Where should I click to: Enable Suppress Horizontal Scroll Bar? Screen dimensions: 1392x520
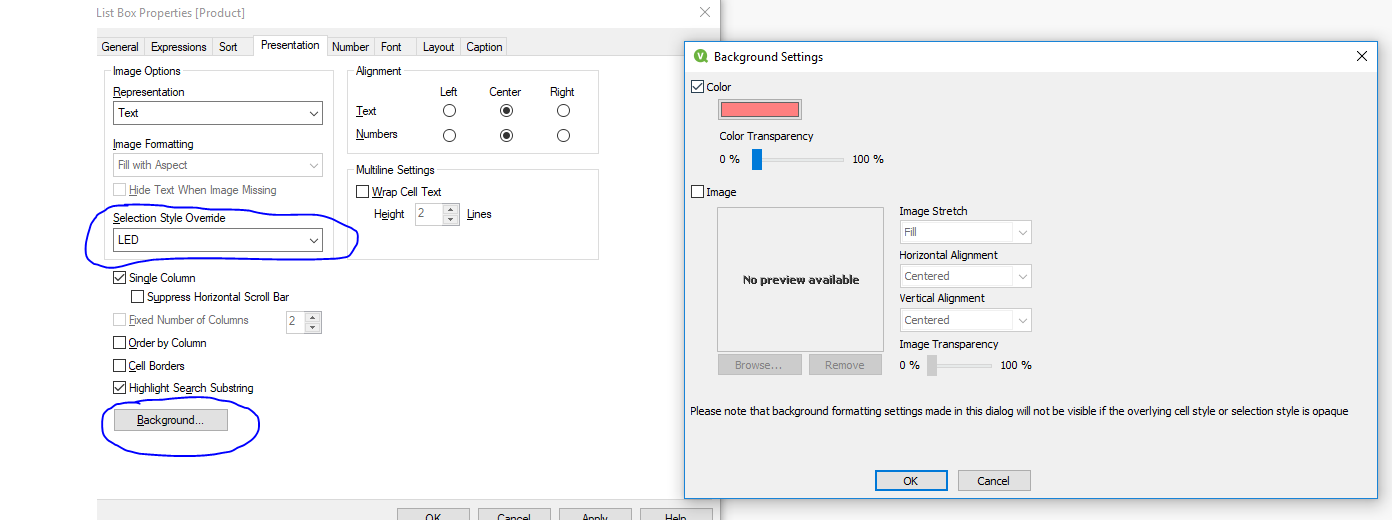pyautogui.click(x=138, y=297)
